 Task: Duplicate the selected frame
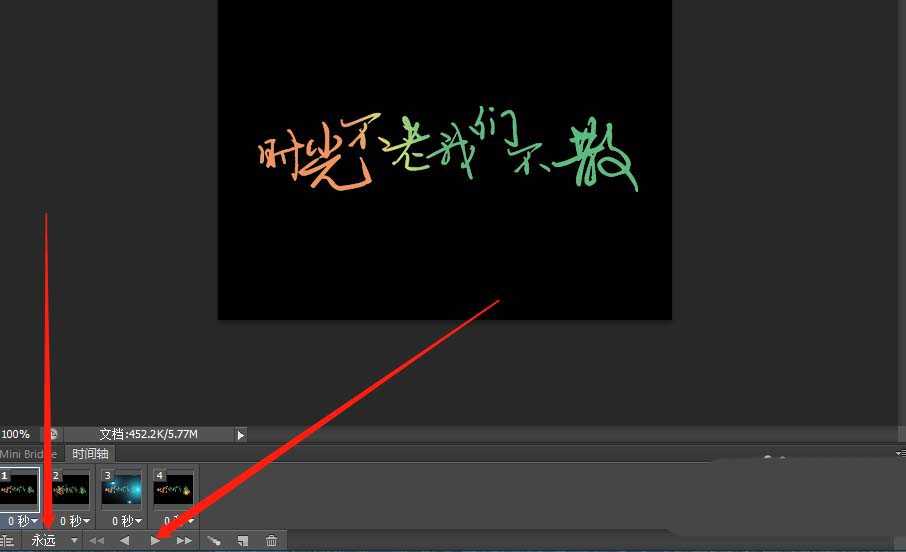click(x=242, y=540)
